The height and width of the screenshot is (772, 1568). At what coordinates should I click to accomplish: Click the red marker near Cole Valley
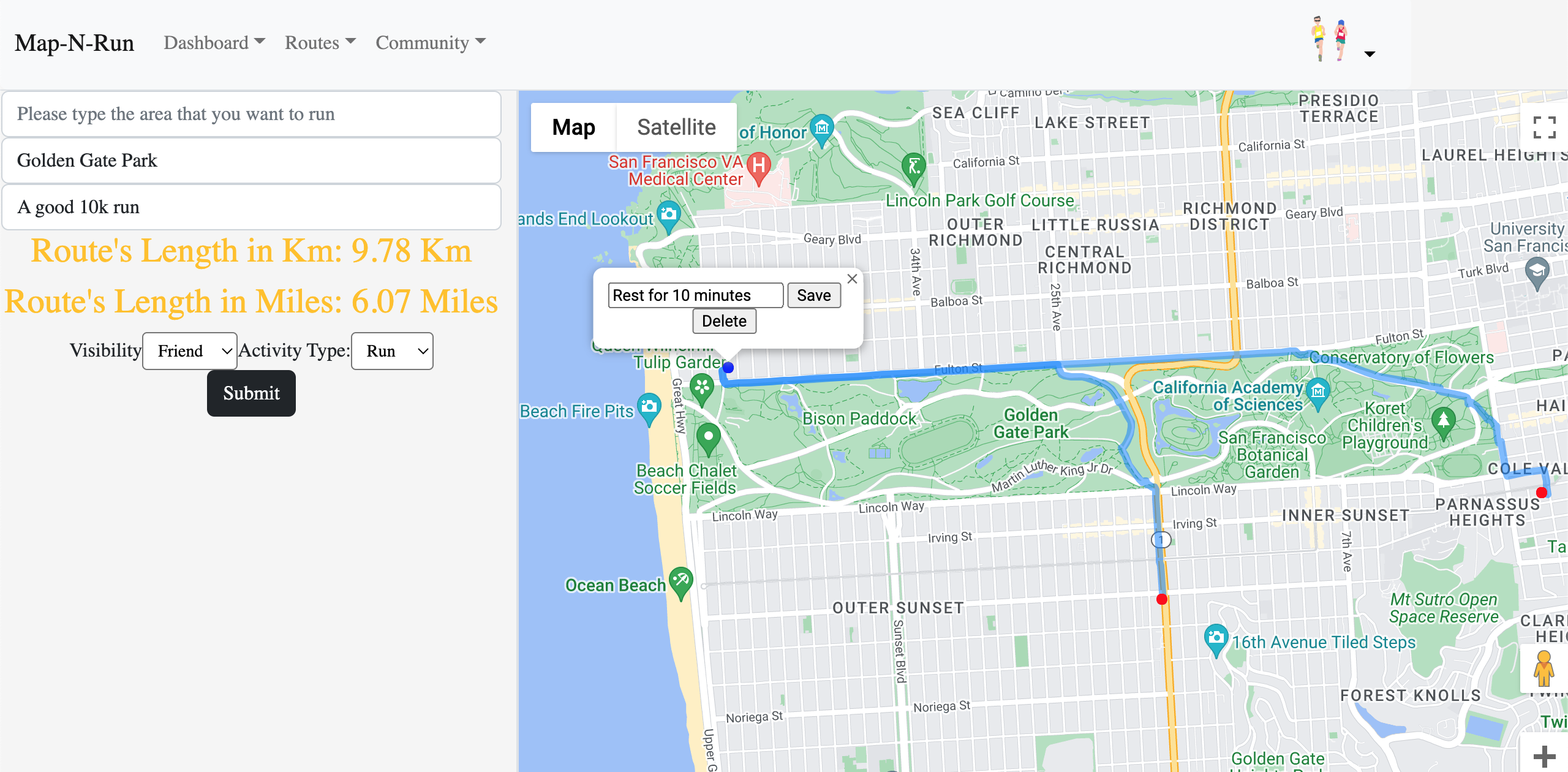click(1542, 493)
